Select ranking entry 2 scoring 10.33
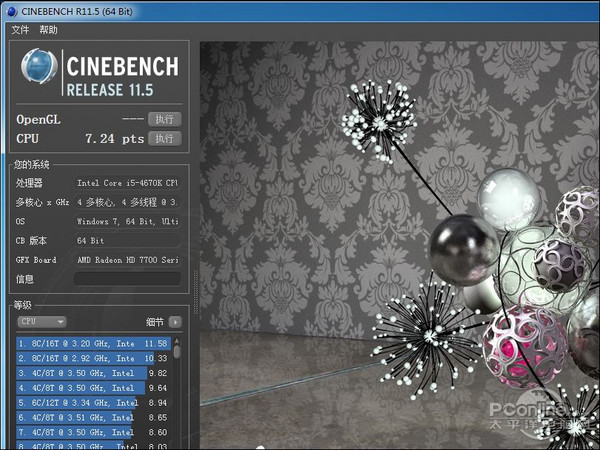The height and width of the screenshot is (450, 600). 92,358
